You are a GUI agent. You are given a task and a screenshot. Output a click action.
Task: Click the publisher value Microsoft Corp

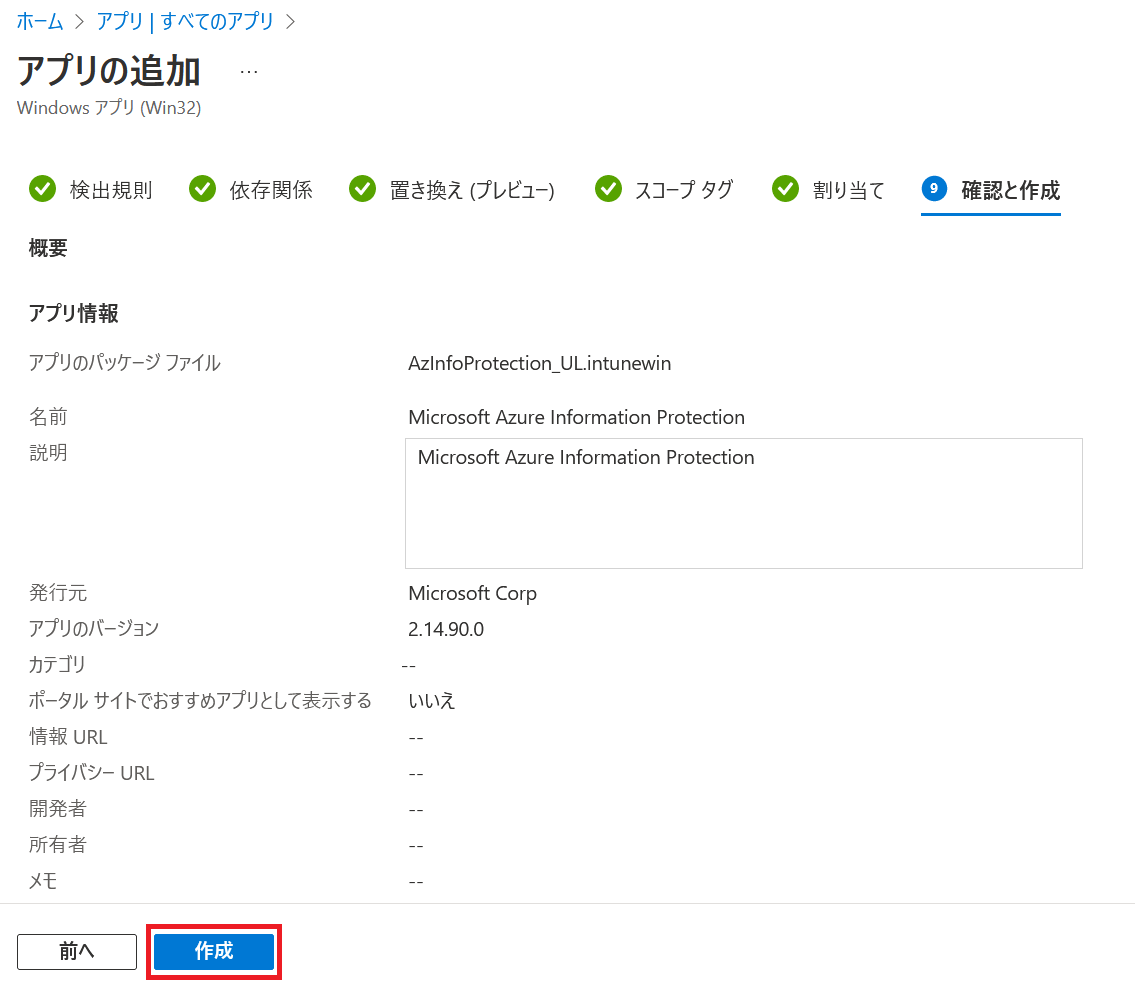472,593
